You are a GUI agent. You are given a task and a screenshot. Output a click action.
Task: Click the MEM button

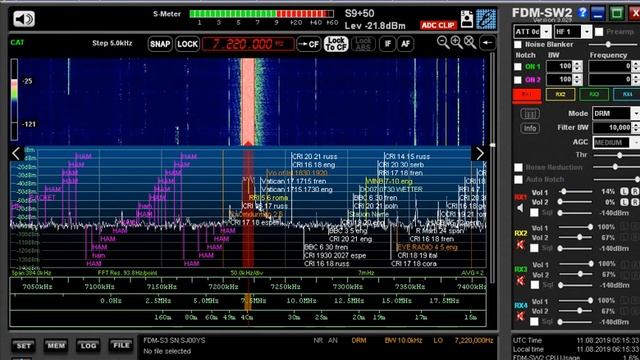[56, 346]
